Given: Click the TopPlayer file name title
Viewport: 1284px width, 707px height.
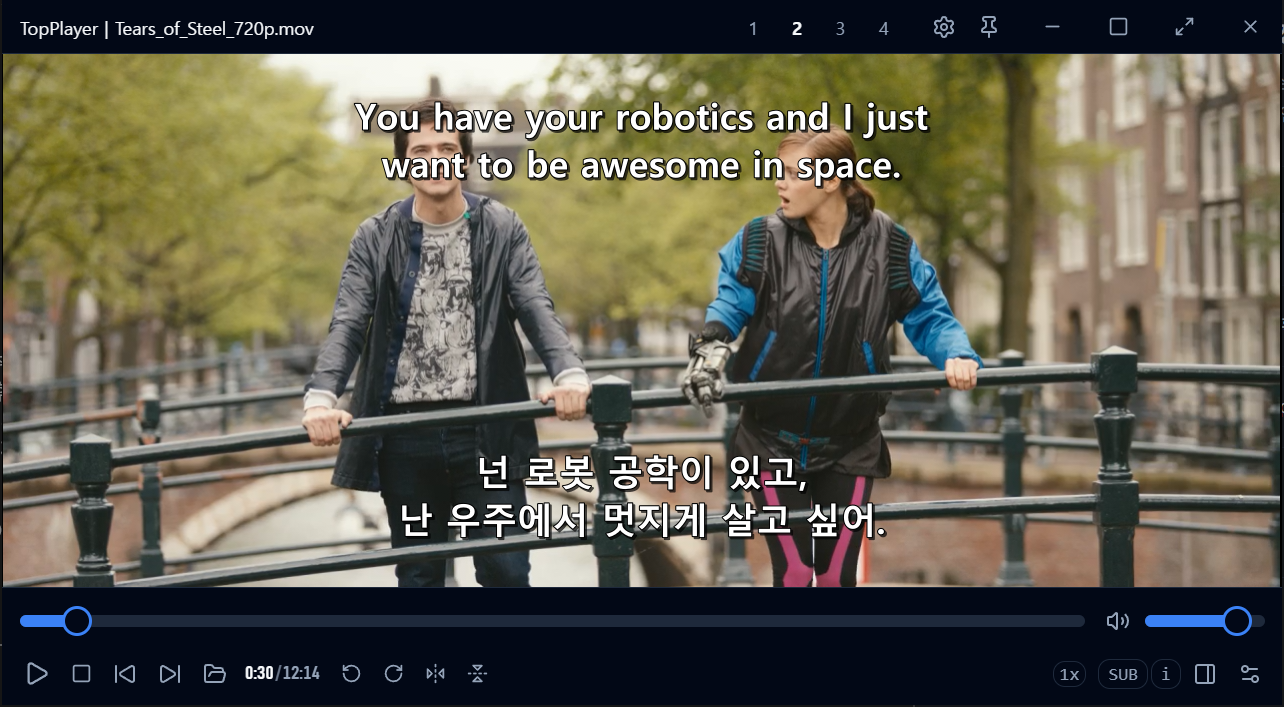Looking at the screenshot, I should click(x=167, y=29).
